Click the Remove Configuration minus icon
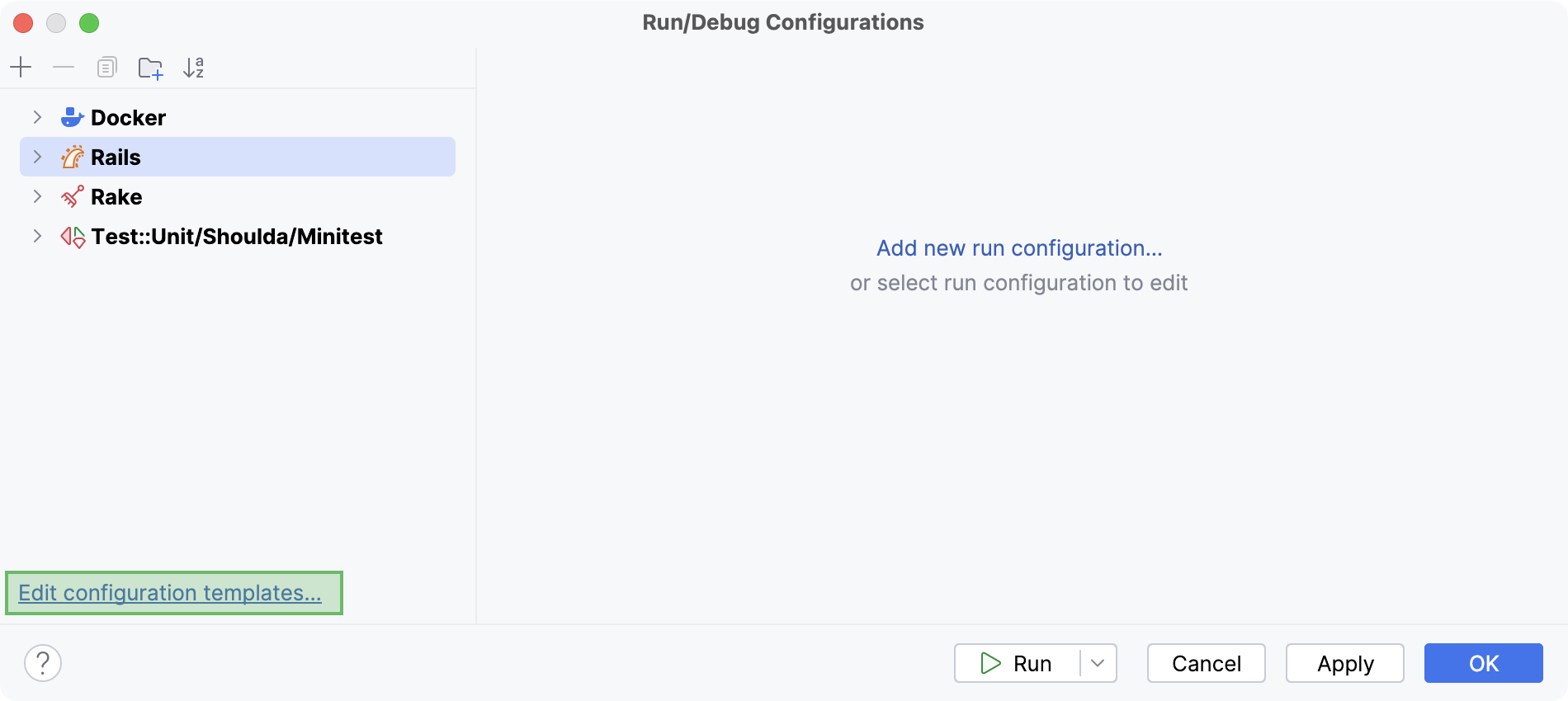Screen dimensions: 1568x701 tap(64, 67)
